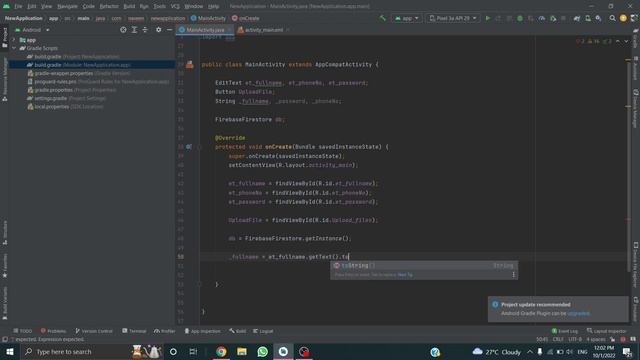
Task: Switch to the MainActivity.java editor tab
Action: 205,30
